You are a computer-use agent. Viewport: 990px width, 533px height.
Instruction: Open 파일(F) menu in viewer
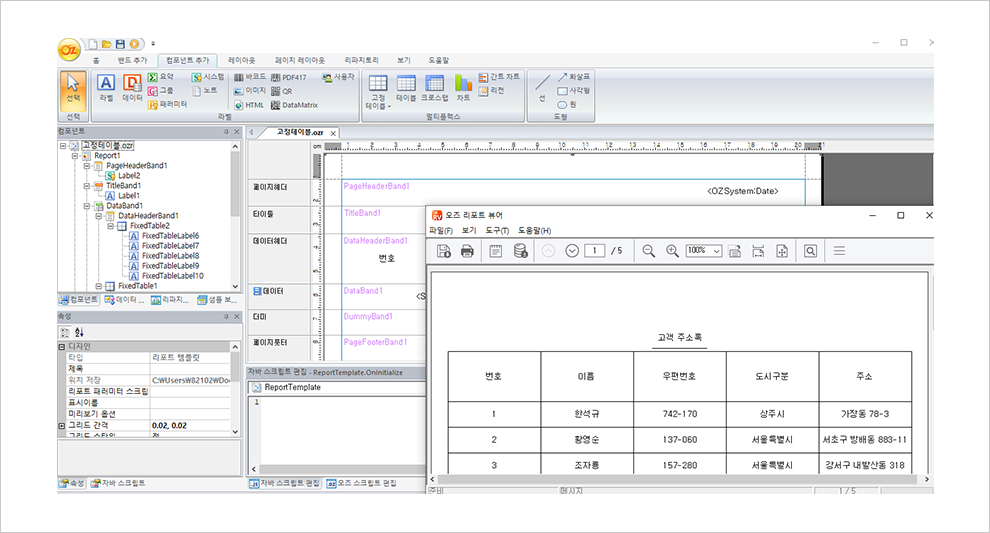click(x=441, y=231)
